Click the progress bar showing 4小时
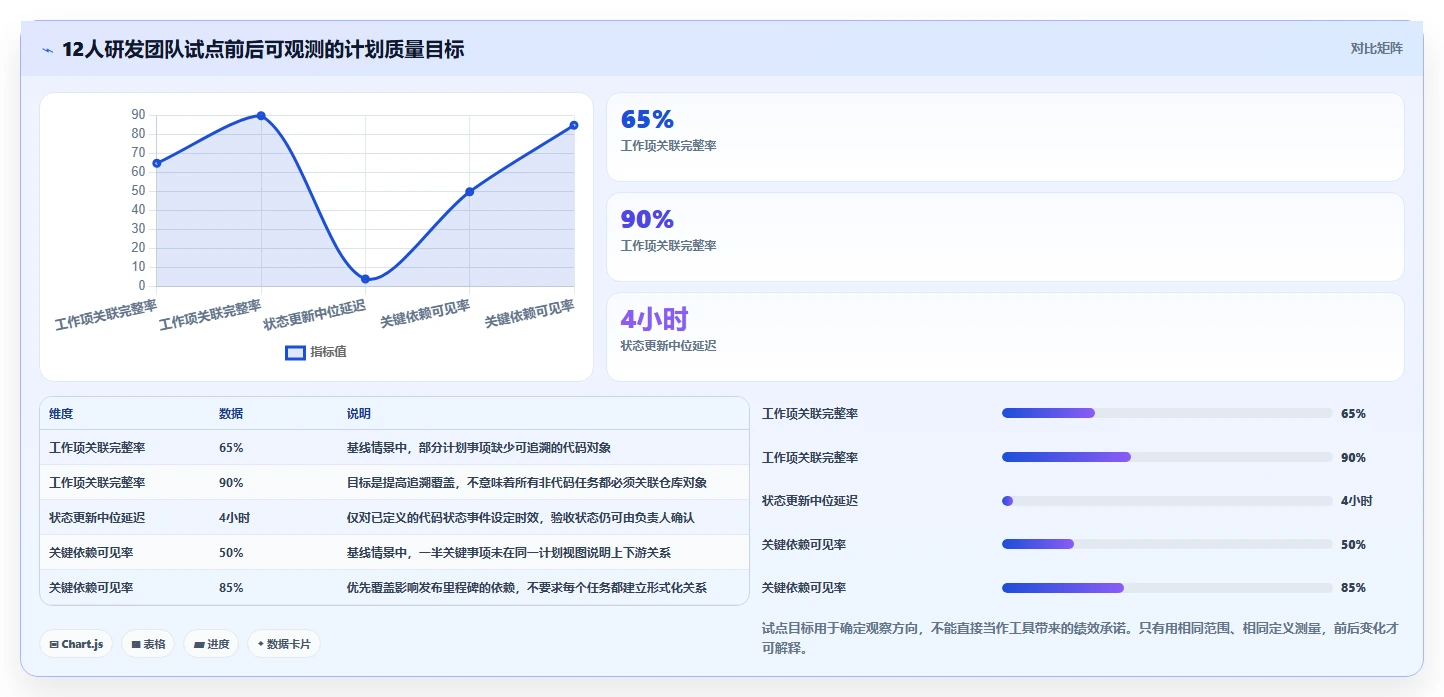The width and height of the screenshot is (1444, 697). pyautogui.click(x=1167, y=501)
